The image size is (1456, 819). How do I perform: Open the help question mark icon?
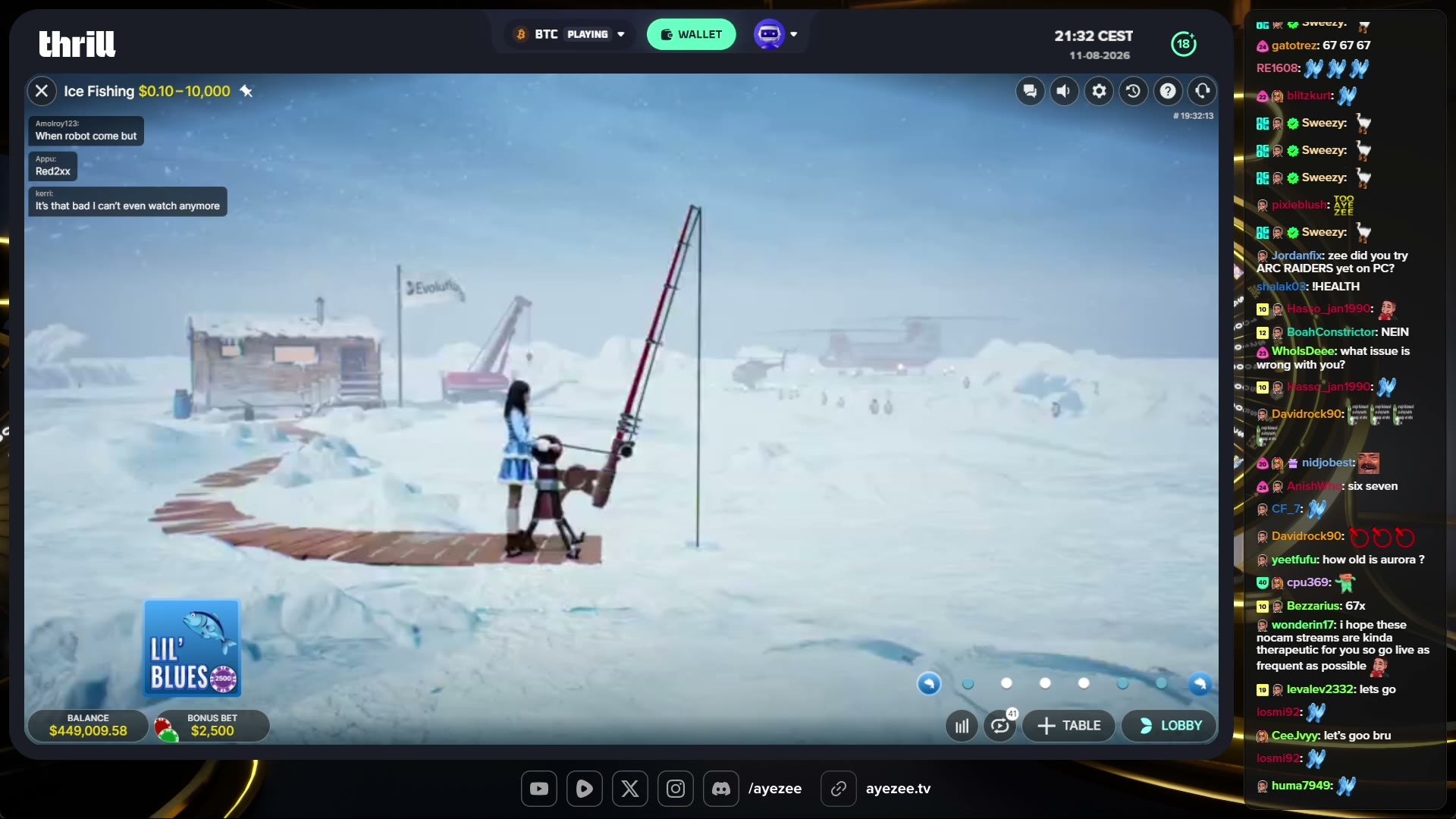tap(1168, 92)
